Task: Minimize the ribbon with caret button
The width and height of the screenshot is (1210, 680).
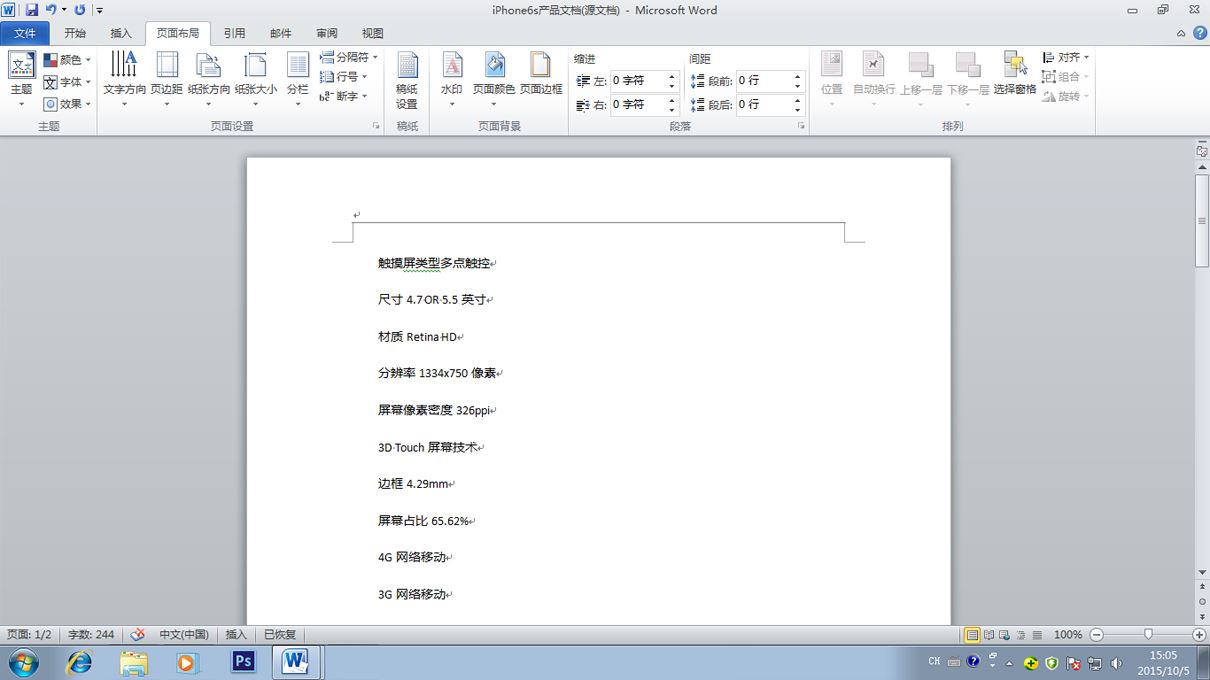Action: coord(1181,33)
